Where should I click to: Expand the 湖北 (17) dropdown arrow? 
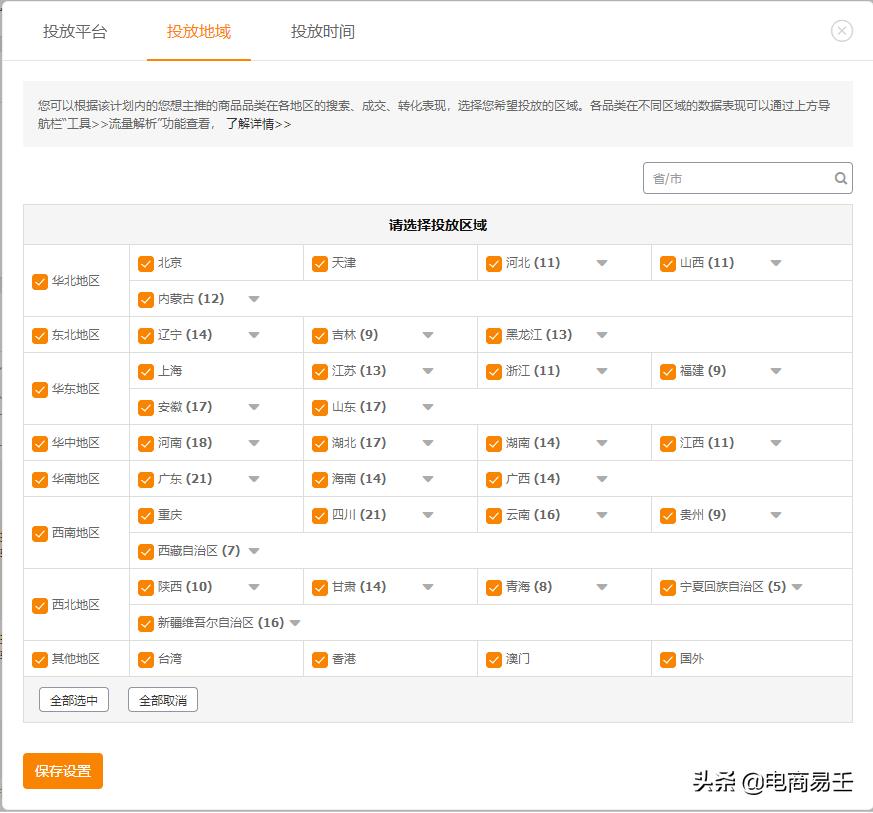click(x=428, y=443)
